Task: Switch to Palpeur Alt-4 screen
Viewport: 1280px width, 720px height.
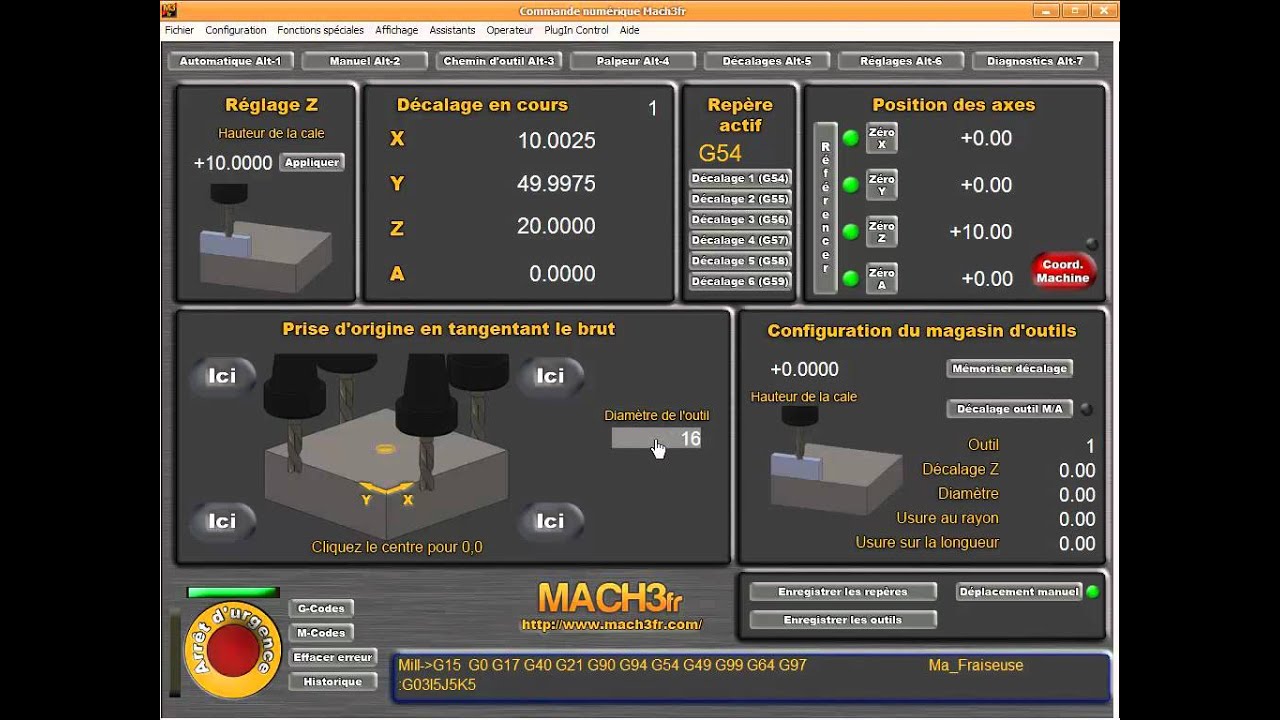Action: pos(633,61)
